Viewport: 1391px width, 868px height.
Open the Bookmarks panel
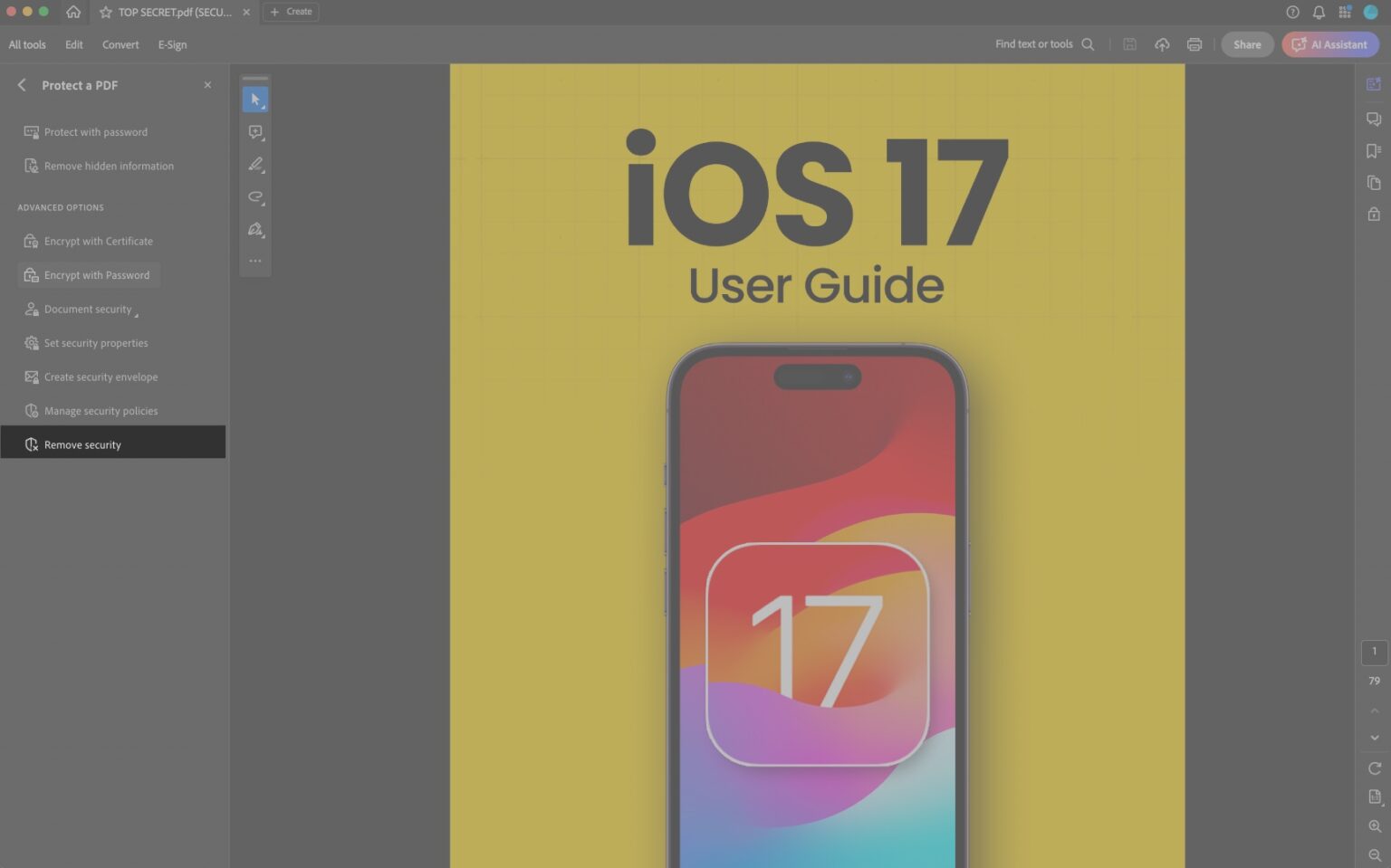tap(1372, 150)
